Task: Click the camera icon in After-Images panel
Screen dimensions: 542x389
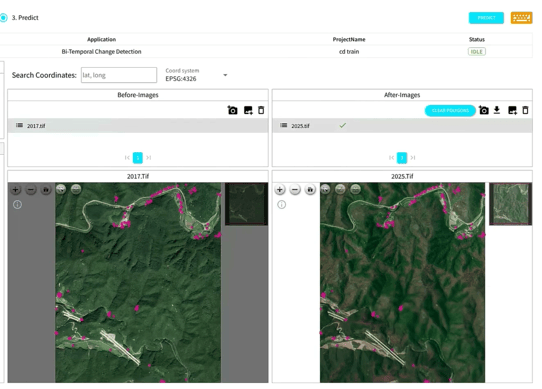Action: 484,110
